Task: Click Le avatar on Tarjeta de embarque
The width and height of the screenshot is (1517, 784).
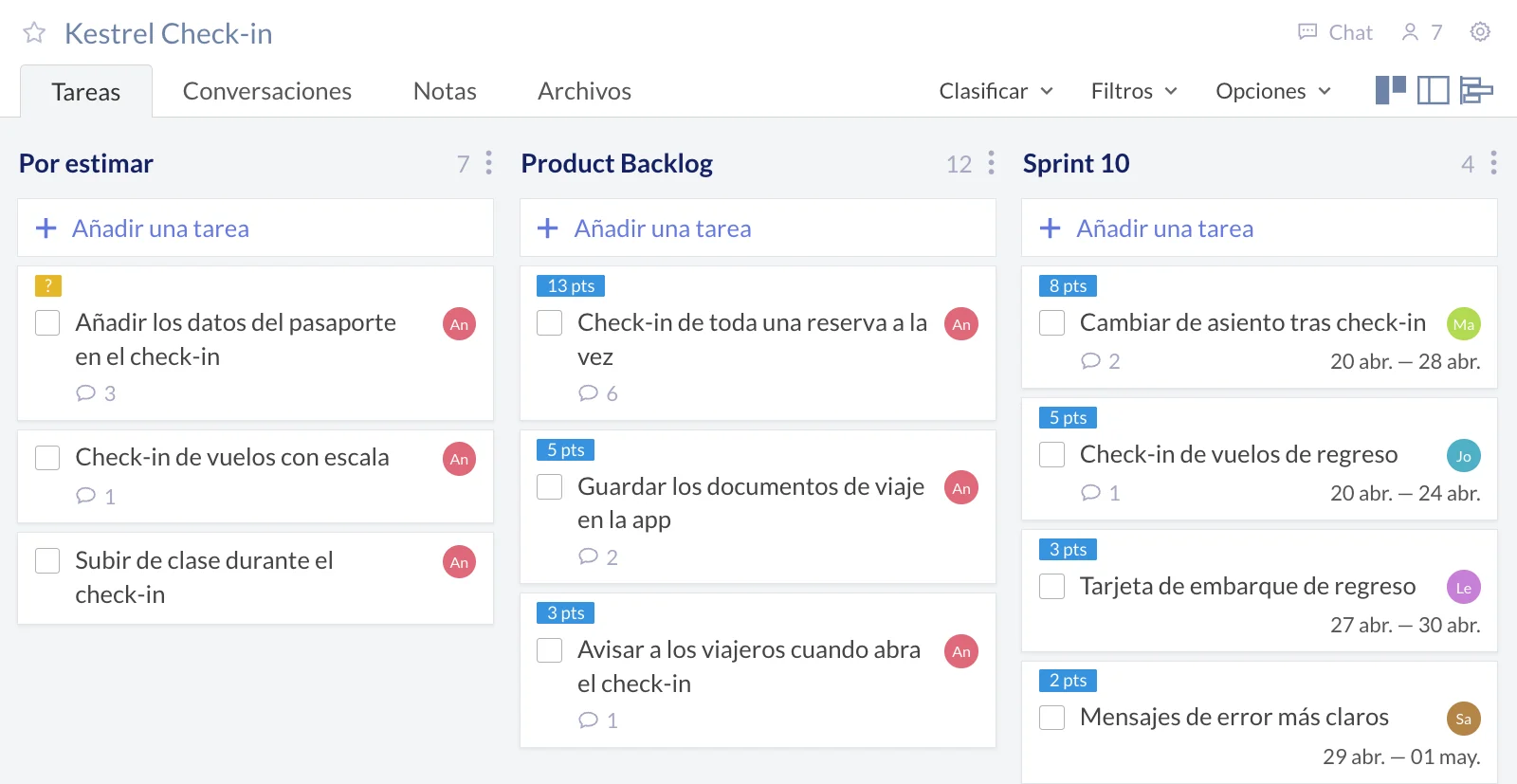Action: [x=1464, y=588]
